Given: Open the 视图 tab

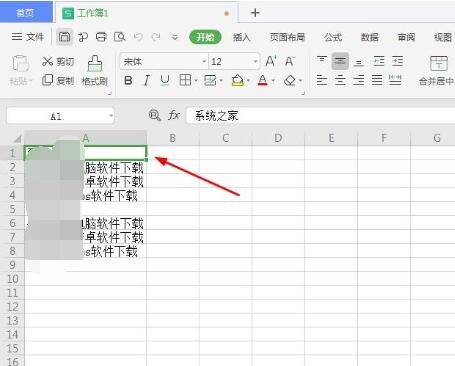Looking at the screenshot, I should [443, 37].
